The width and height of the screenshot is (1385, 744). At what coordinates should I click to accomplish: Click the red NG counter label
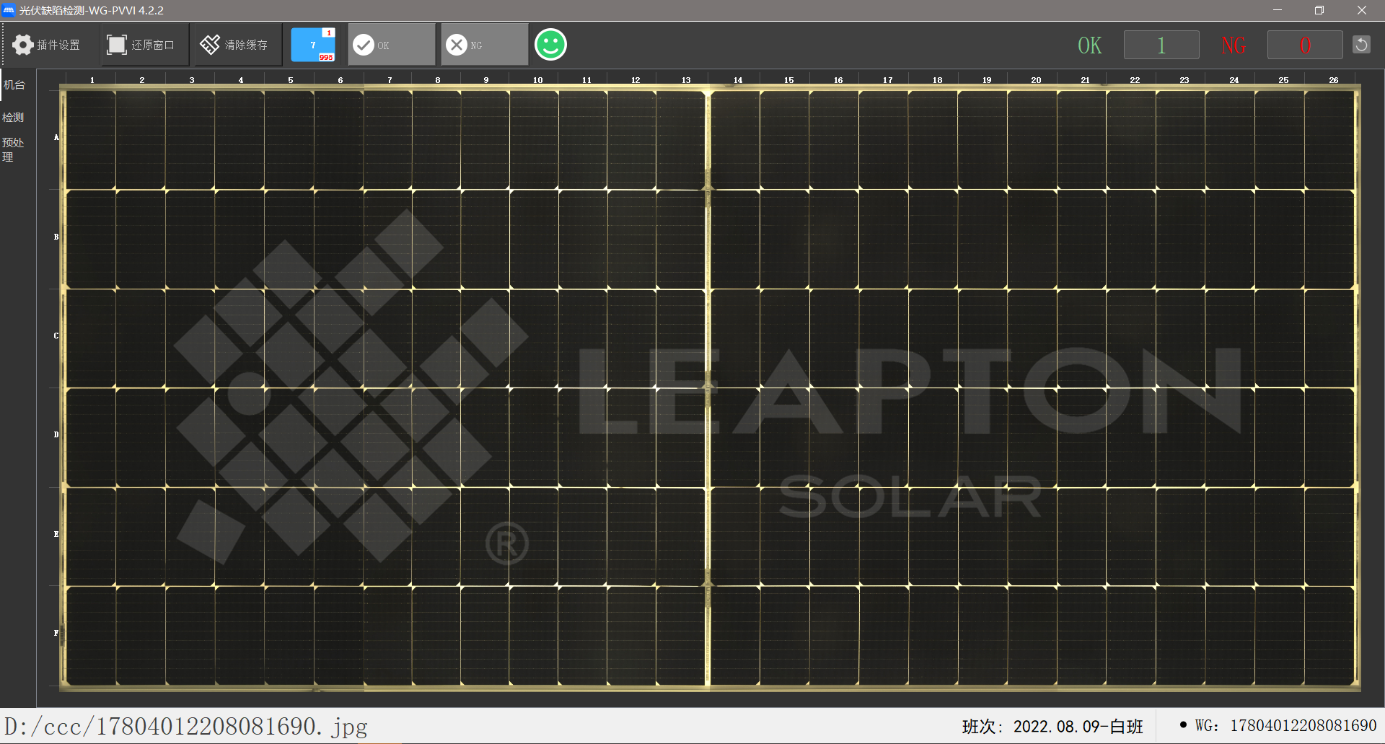click(1234, 46)
